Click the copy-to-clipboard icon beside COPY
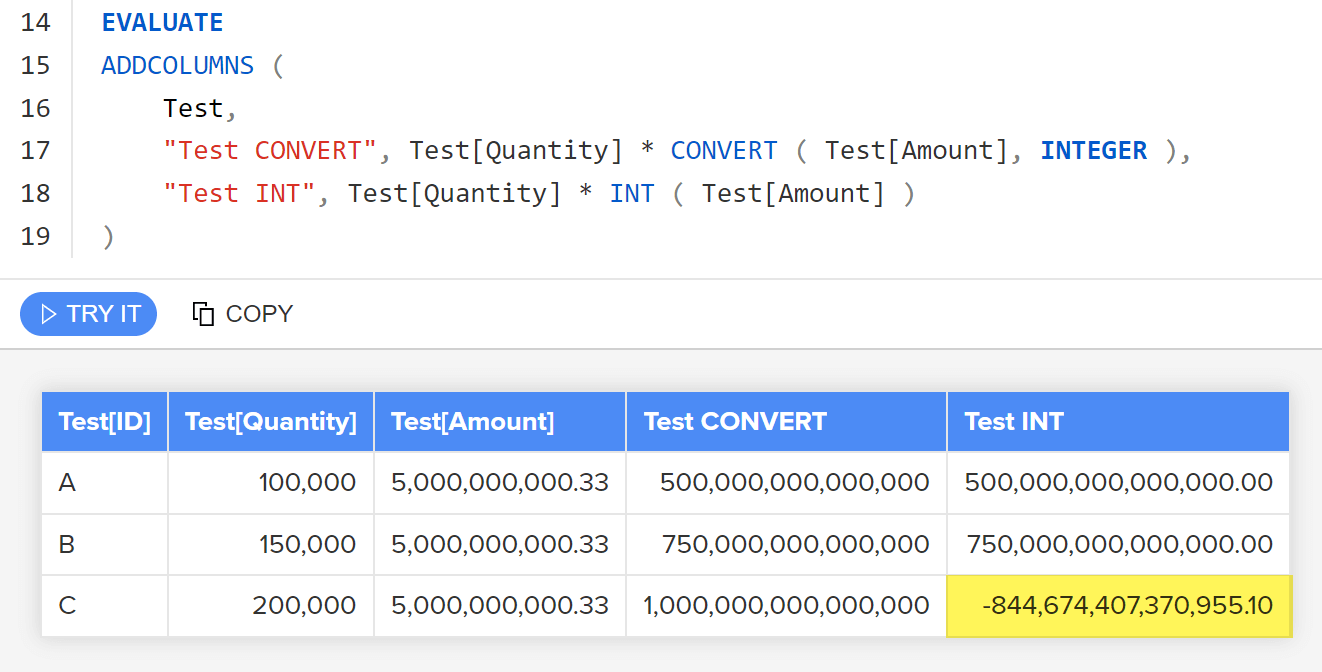The height and width of the screenshot is (672, 1322). (204, 313)
